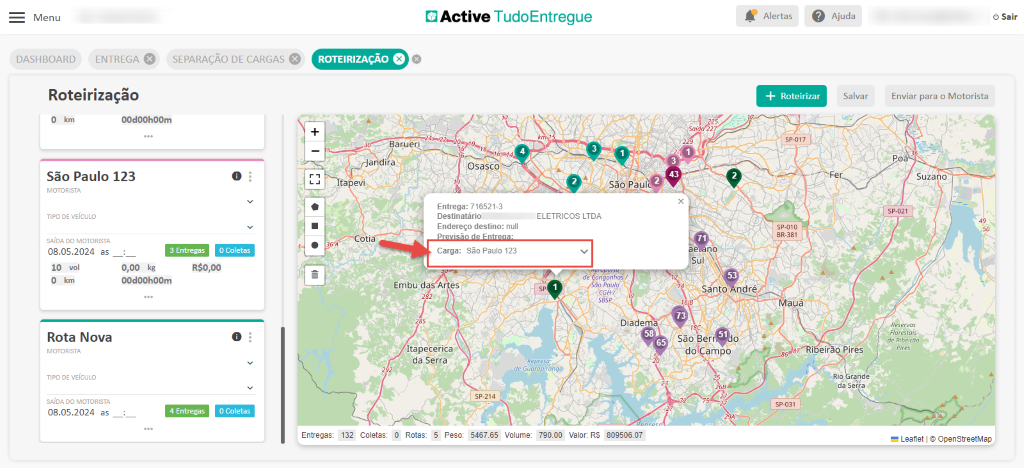Click the Active TudoEntregue logo
The image size is (1024, 468).
[509, 16]
